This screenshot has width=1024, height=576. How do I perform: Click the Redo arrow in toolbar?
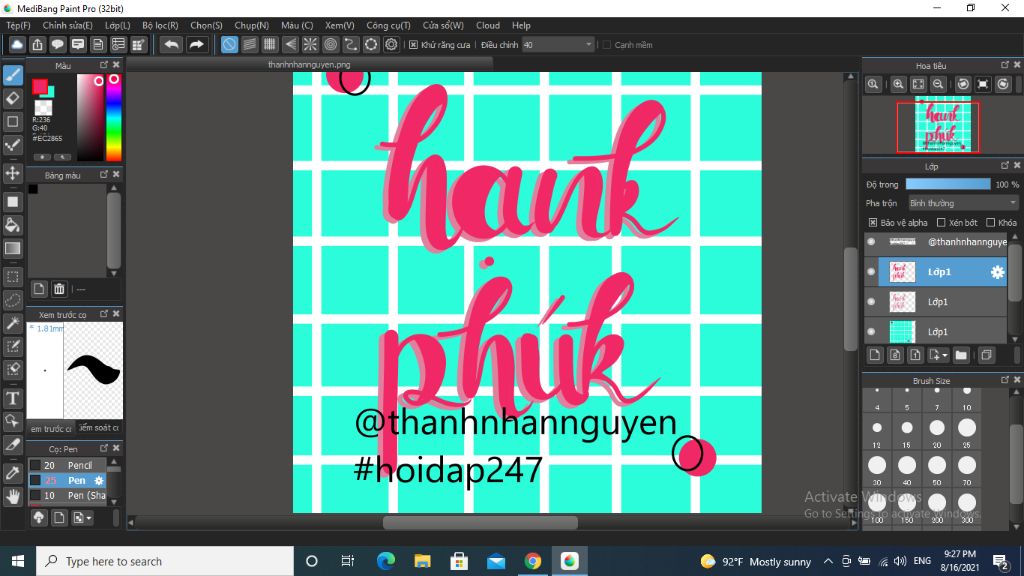point(196,44)
